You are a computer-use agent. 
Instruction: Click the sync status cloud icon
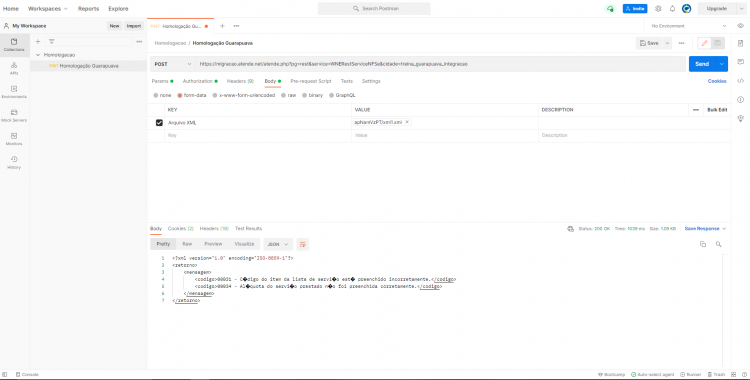click(x=610, y=9)
